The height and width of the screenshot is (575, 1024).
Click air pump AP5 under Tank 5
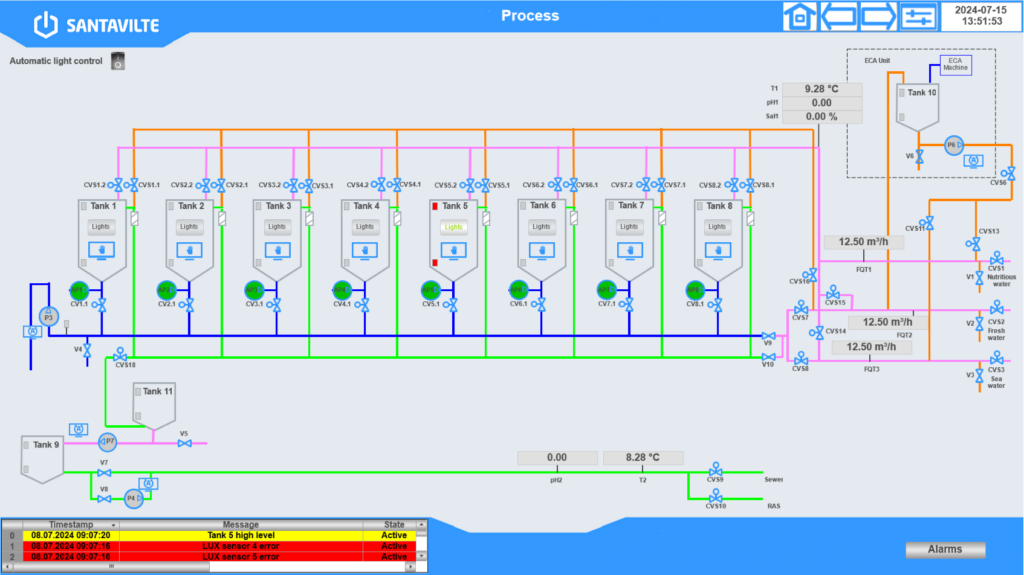[430, 290]
